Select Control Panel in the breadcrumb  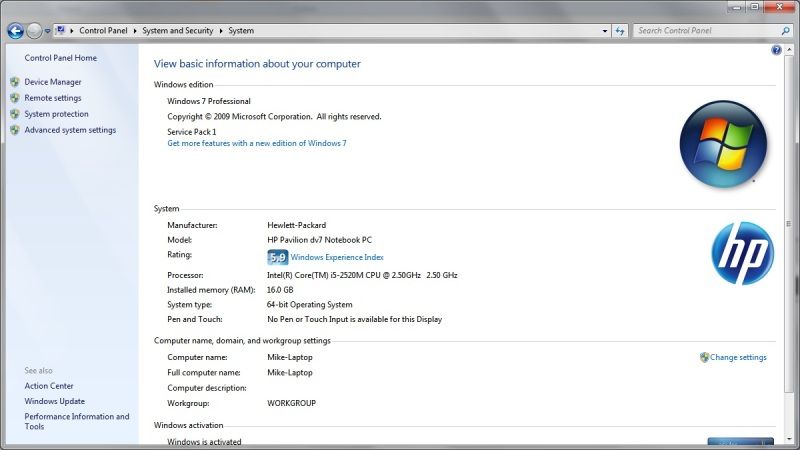click(x=103, y=31)
